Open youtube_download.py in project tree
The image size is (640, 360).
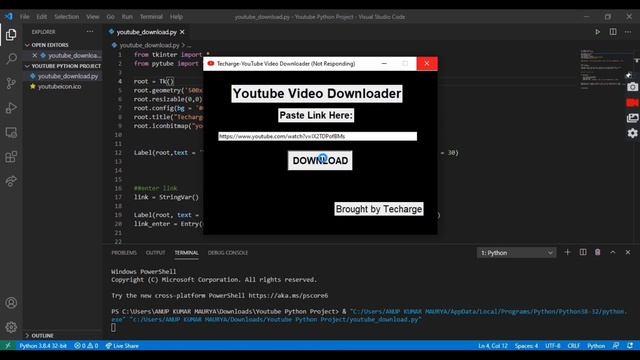click(68, 76)
